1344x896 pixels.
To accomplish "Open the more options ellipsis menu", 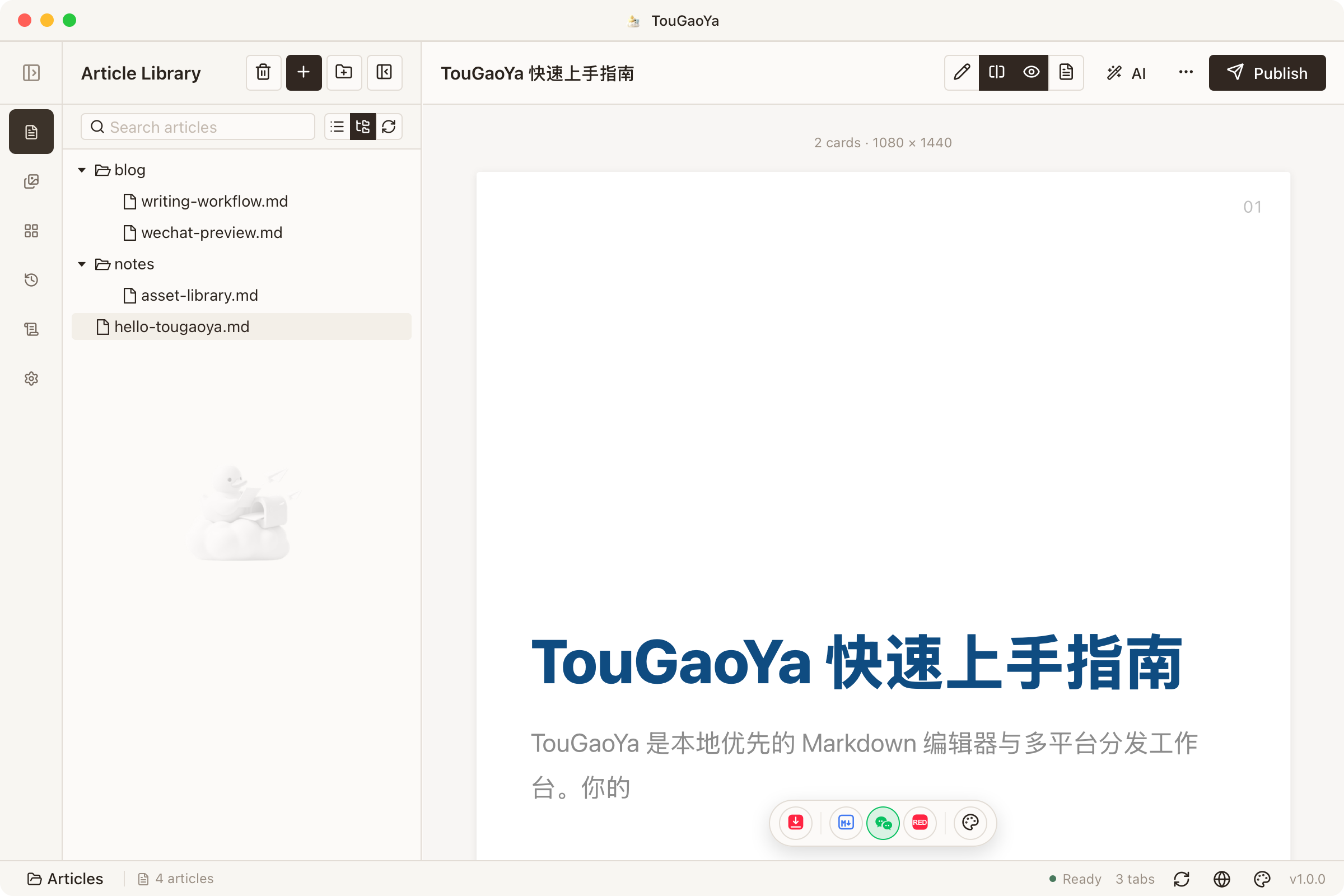I will point(1186,73).
